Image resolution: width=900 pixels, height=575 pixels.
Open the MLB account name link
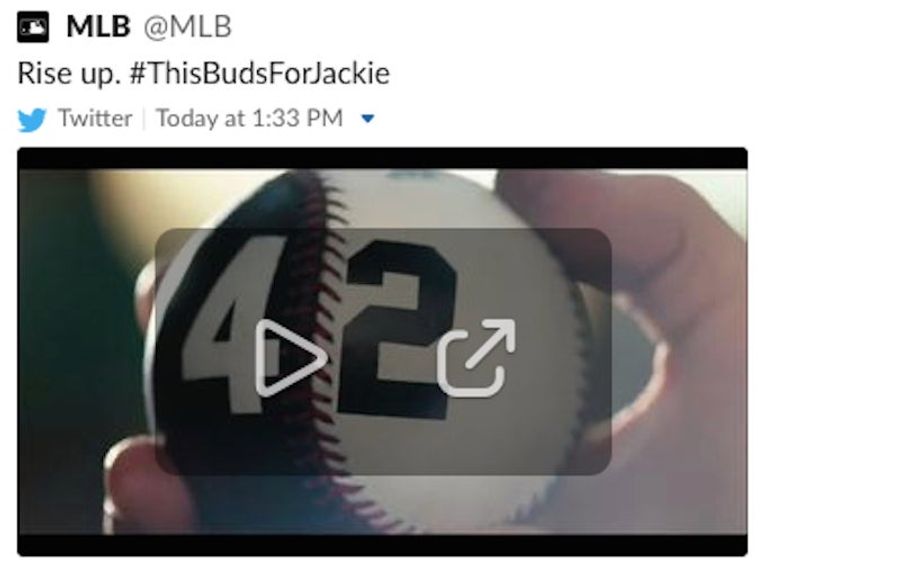[x=98, y=26]
